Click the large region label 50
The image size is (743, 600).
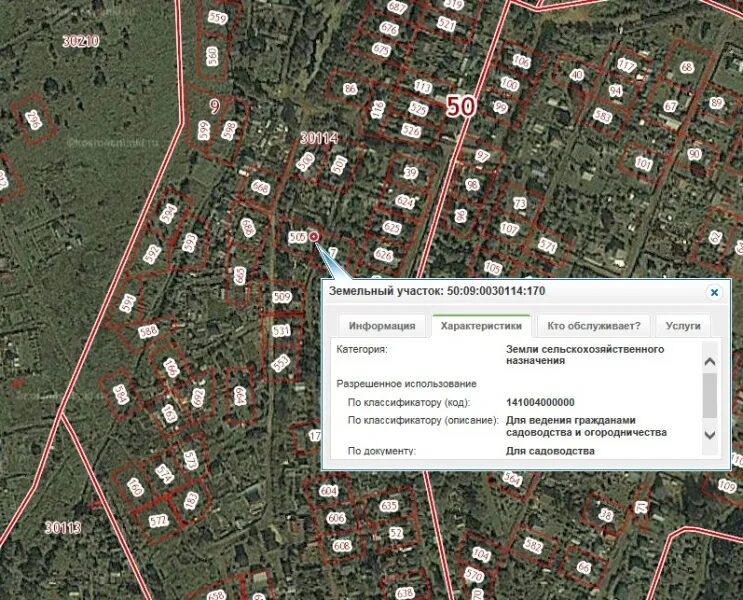point(461,105)
